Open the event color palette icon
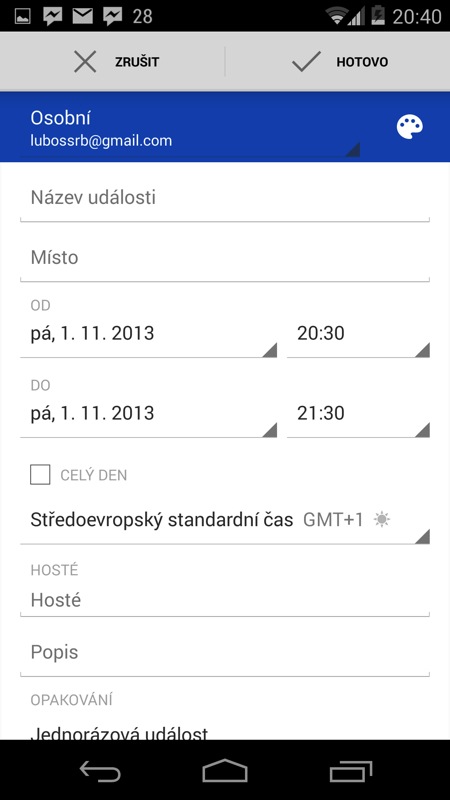Screen dimensions: 450x800 click(410, 127)
